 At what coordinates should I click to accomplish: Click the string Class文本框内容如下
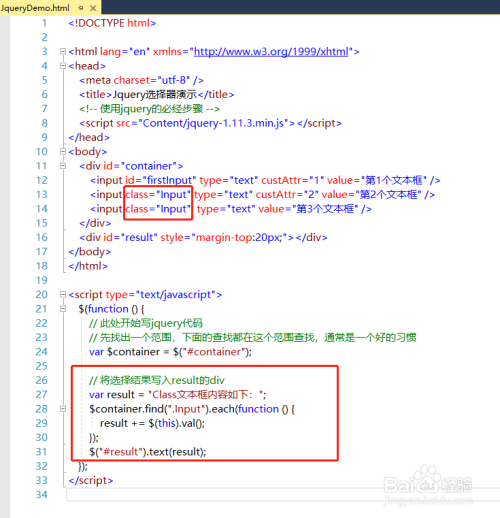[206, 395]
